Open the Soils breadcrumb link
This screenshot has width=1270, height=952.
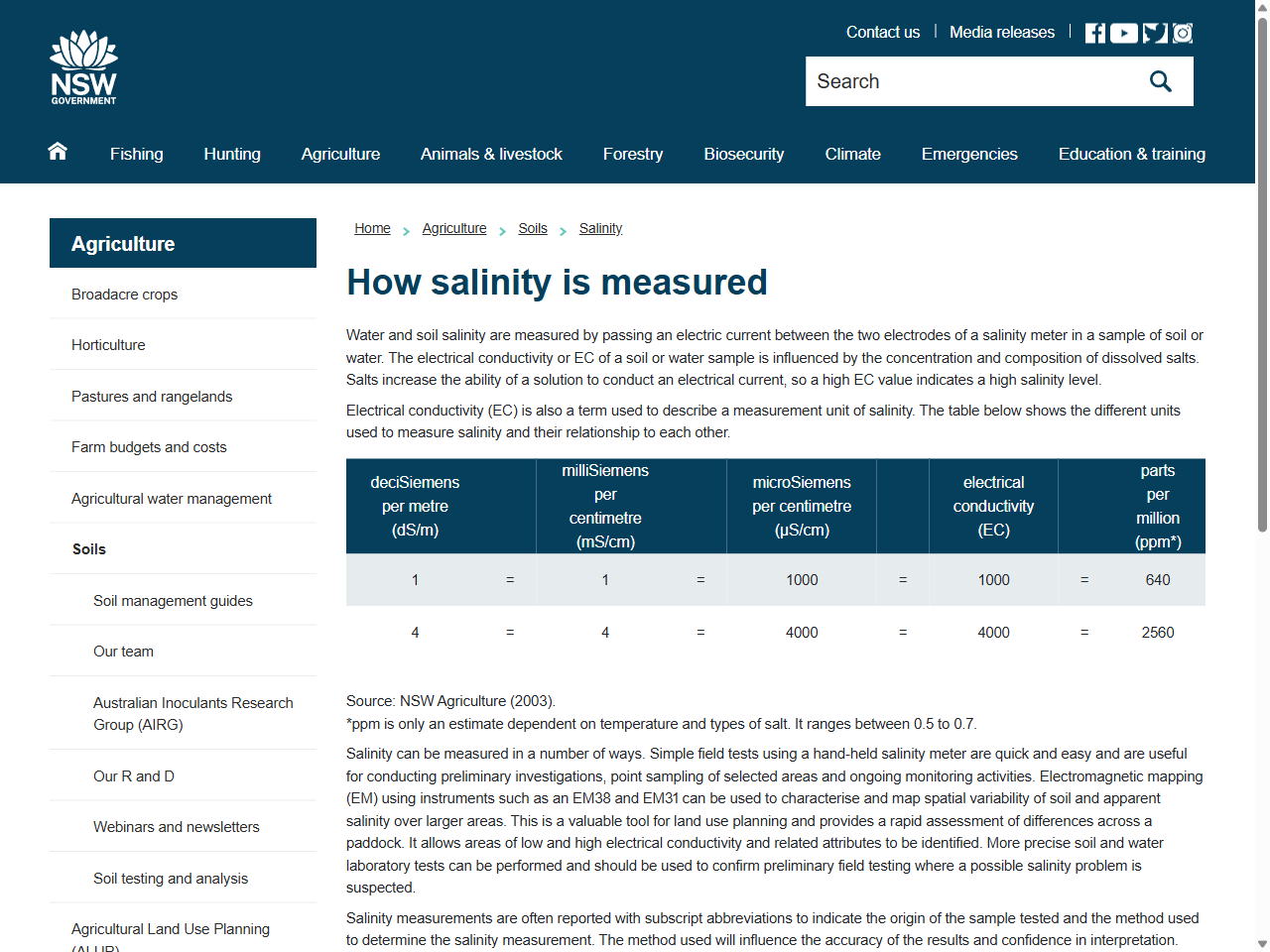(533, 228)
